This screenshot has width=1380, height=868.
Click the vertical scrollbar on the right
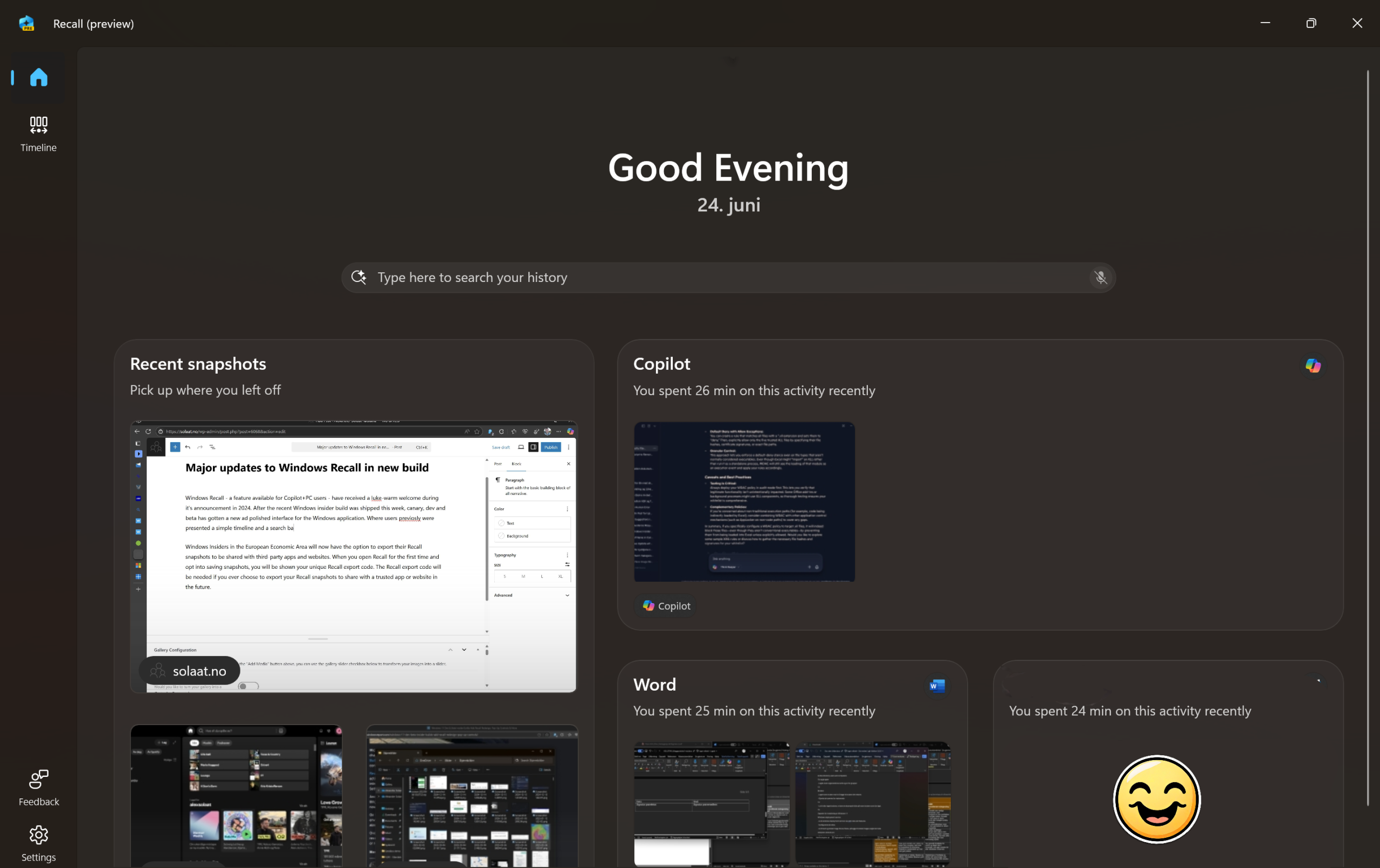point(1368,438)
